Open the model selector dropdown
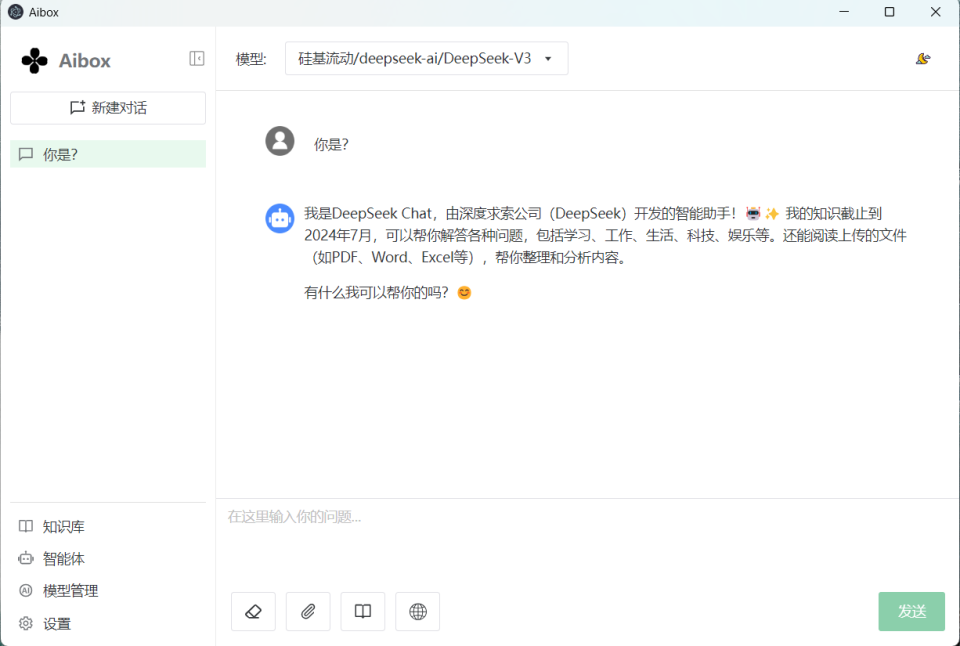960x646 pixels. [427, 58]
